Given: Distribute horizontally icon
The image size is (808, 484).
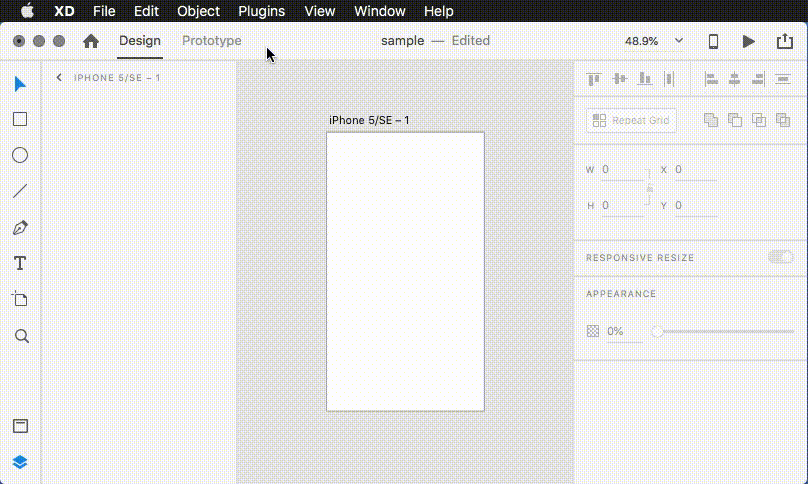Looking at the screenshot, I should [669, 79].
